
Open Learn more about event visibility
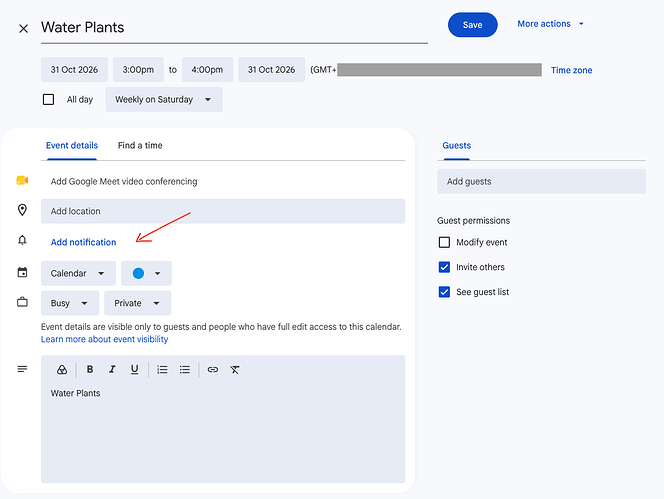(x=105, y=339)
